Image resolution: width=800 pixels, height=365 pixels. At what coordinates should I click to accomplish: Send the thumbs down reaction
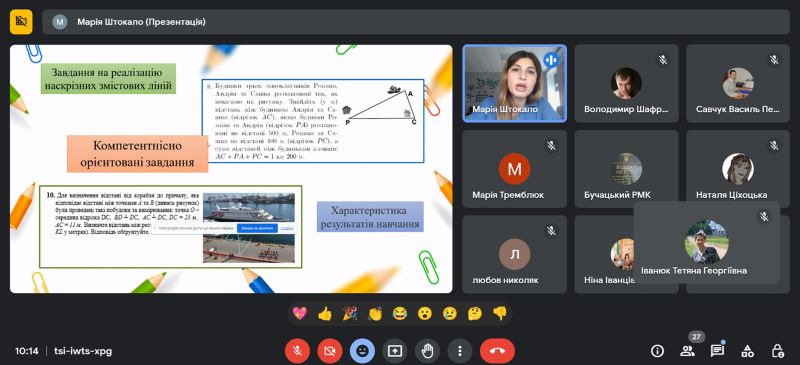point(500,313)
